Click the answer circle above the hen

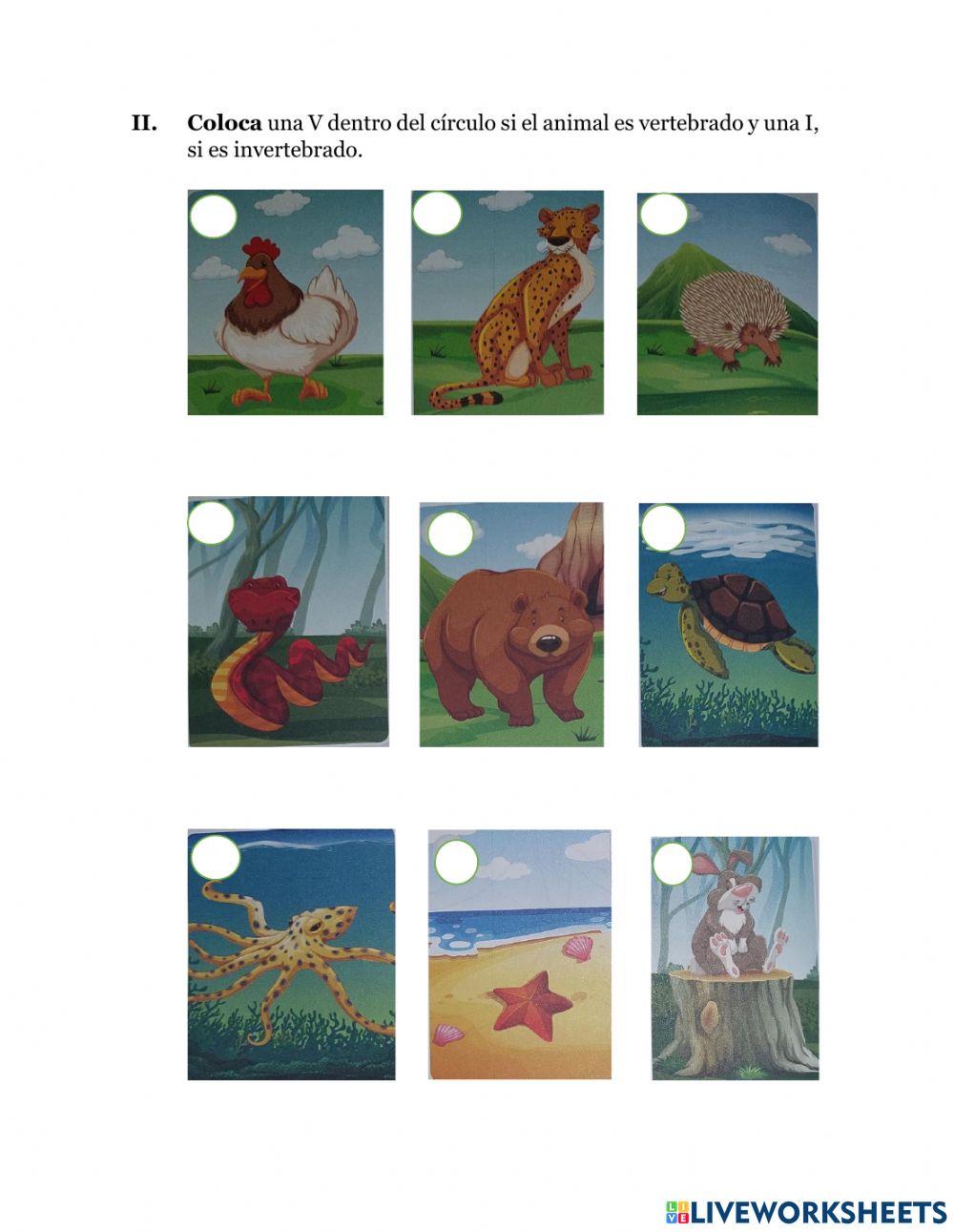pyautogui.click(x=213, y=215)
